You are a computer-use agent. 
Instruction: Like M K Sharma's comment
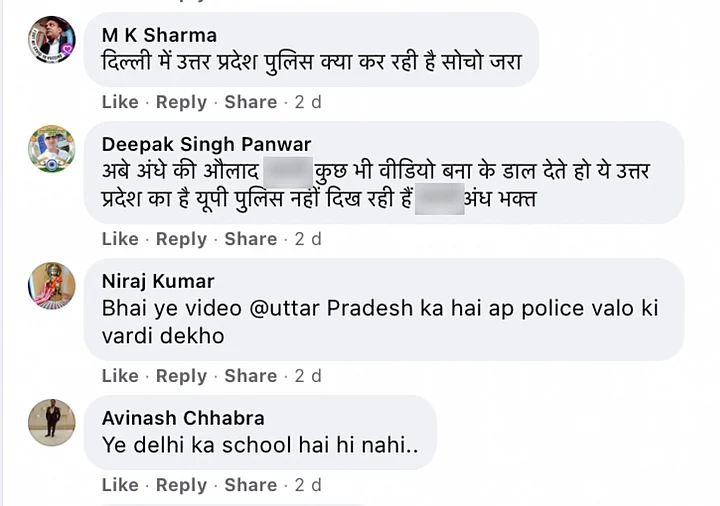(x=120, y=102)
